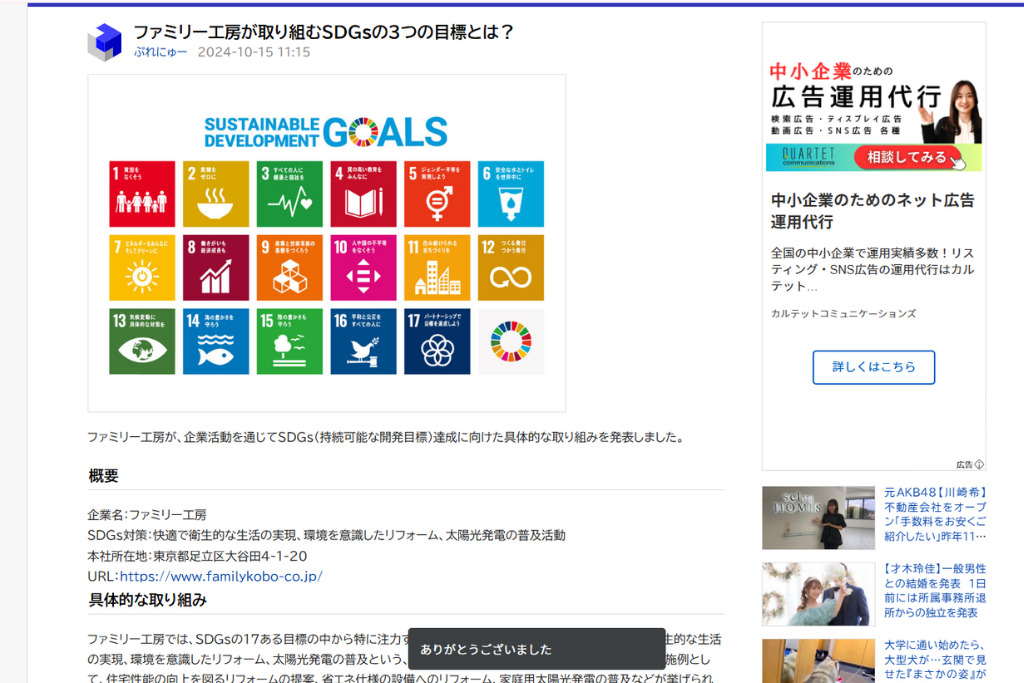1024x683 pixels.
Task: Click the 具体的な取り組み section heading
Action: click(x=148, y=599)
